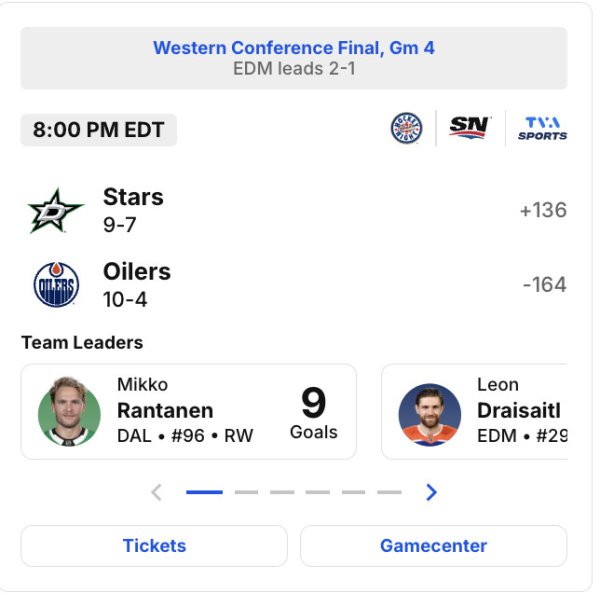Click the Hockey Night in Canada logo
The height and width of the screenshot is (593, 600).
click(406, 128)
